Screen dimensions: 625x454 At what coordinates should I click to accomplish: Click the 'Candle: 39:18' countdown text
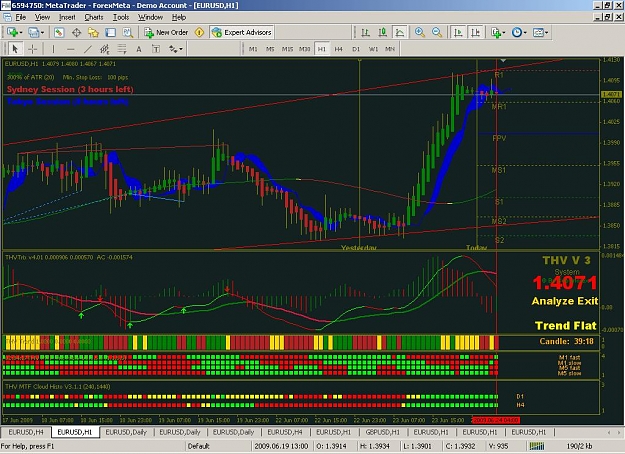(566, 341)
